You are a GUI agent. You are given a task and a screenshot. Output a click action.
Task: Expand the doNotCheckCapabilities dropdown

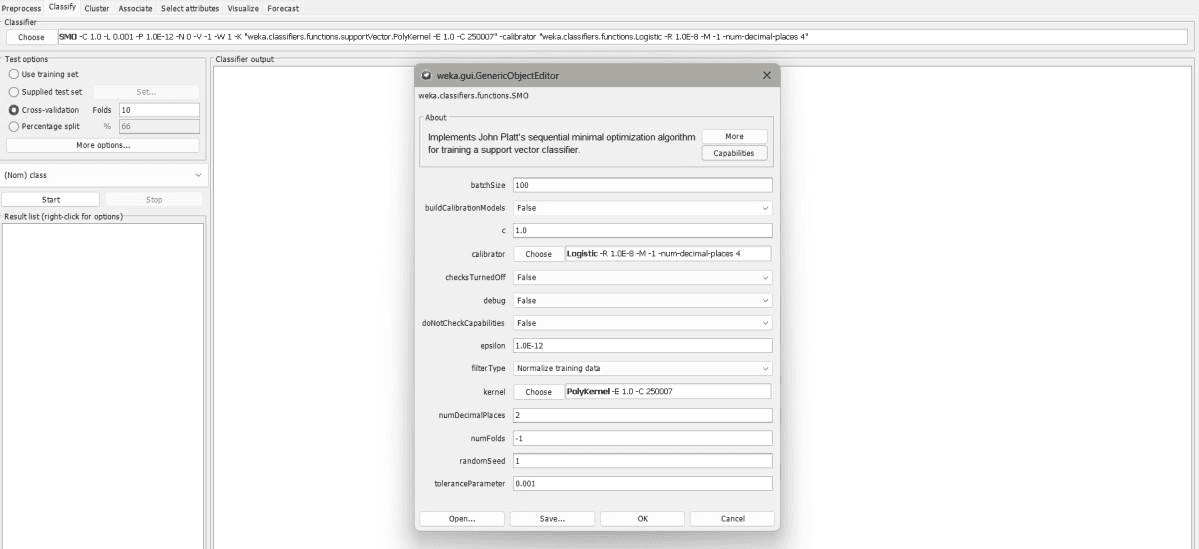click(x=642, y=323)
